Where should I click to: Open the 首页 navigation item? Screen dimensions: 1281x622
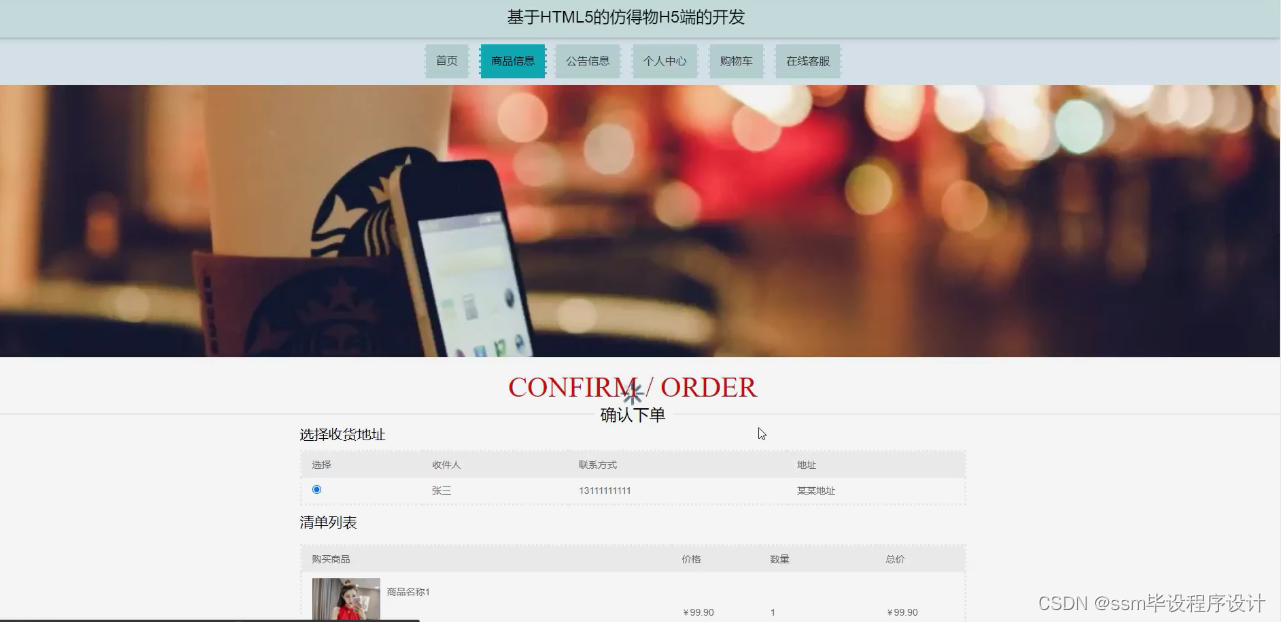[x=446, y=60]
